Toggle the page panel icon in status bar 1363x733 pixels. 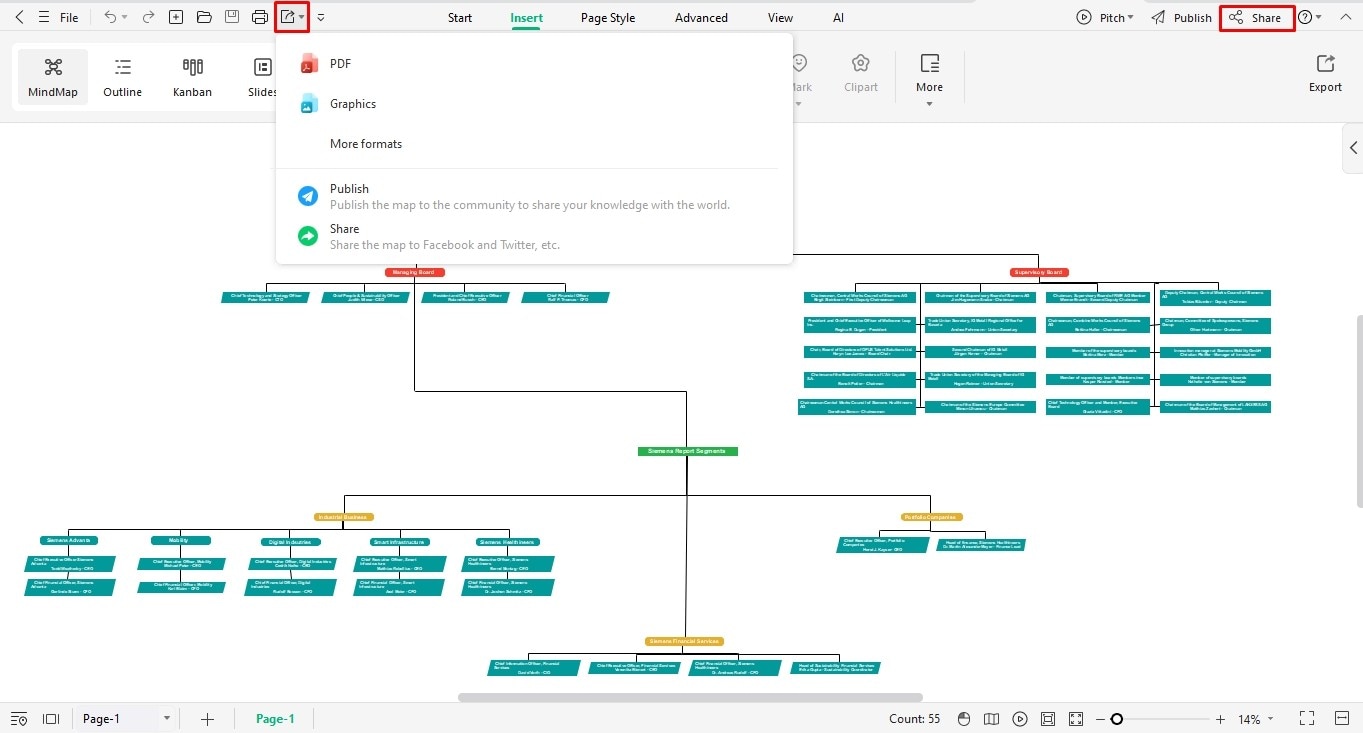pos(51,719)
